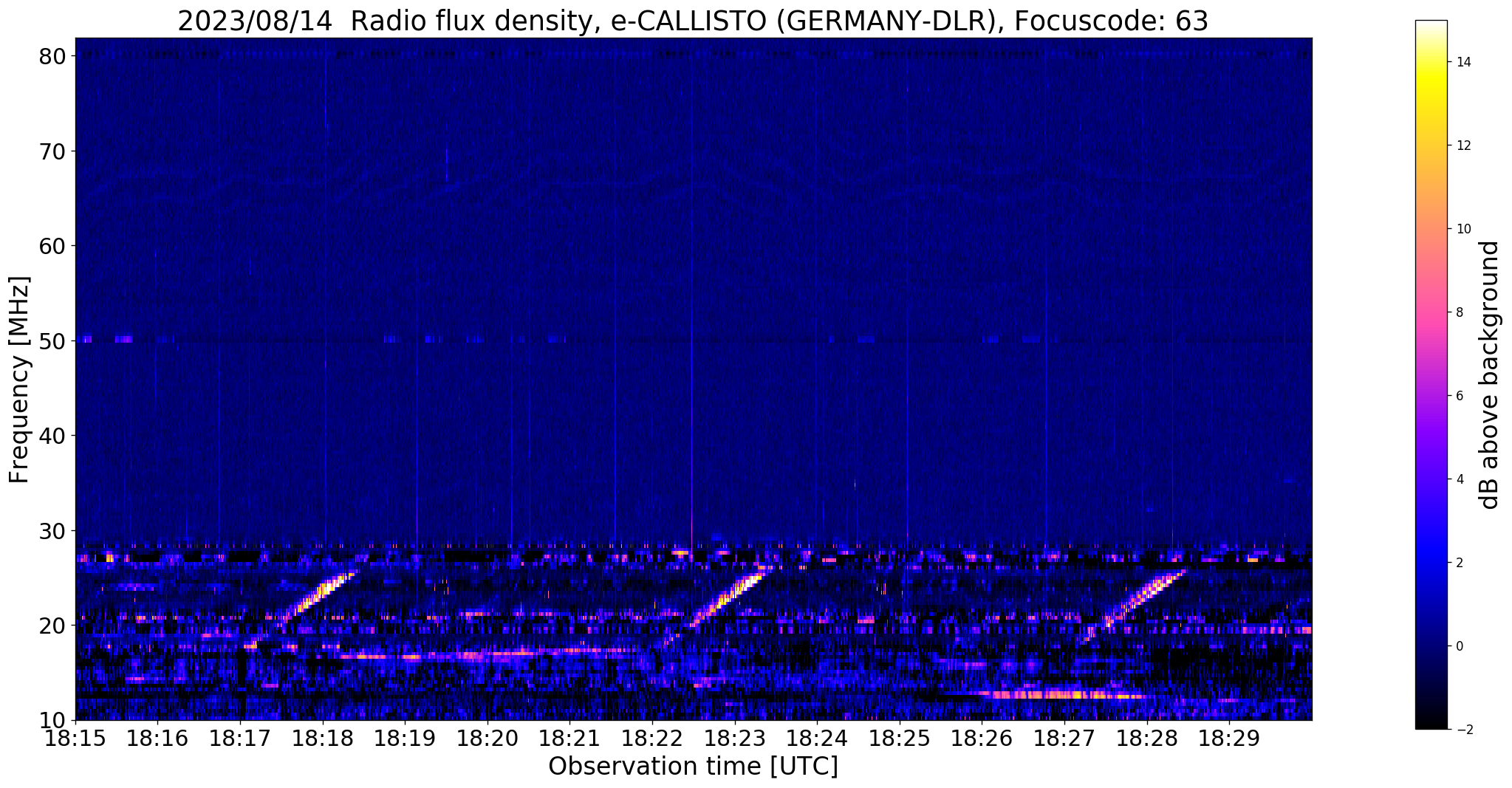Click the '18:22' time tick label
The image size is (1512, 788).
[652, 738]
